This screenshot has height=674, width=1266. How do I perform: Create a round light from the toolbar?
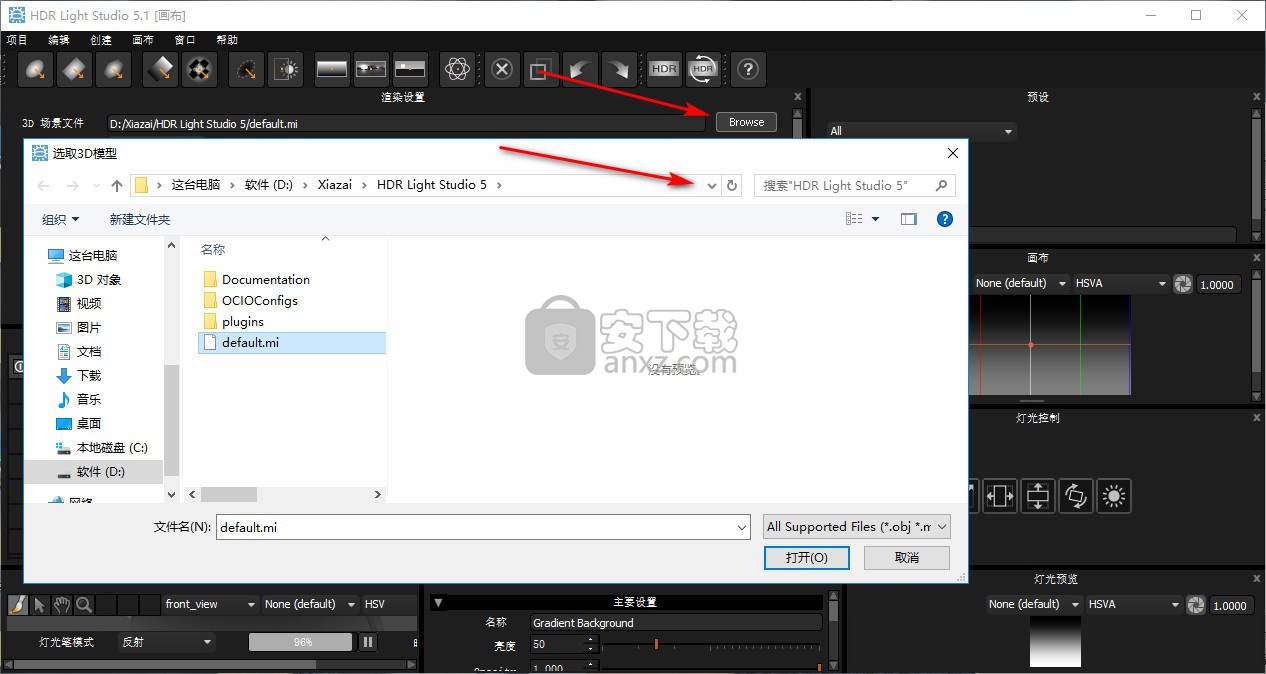pyautogui.click(x=38, y=70)
